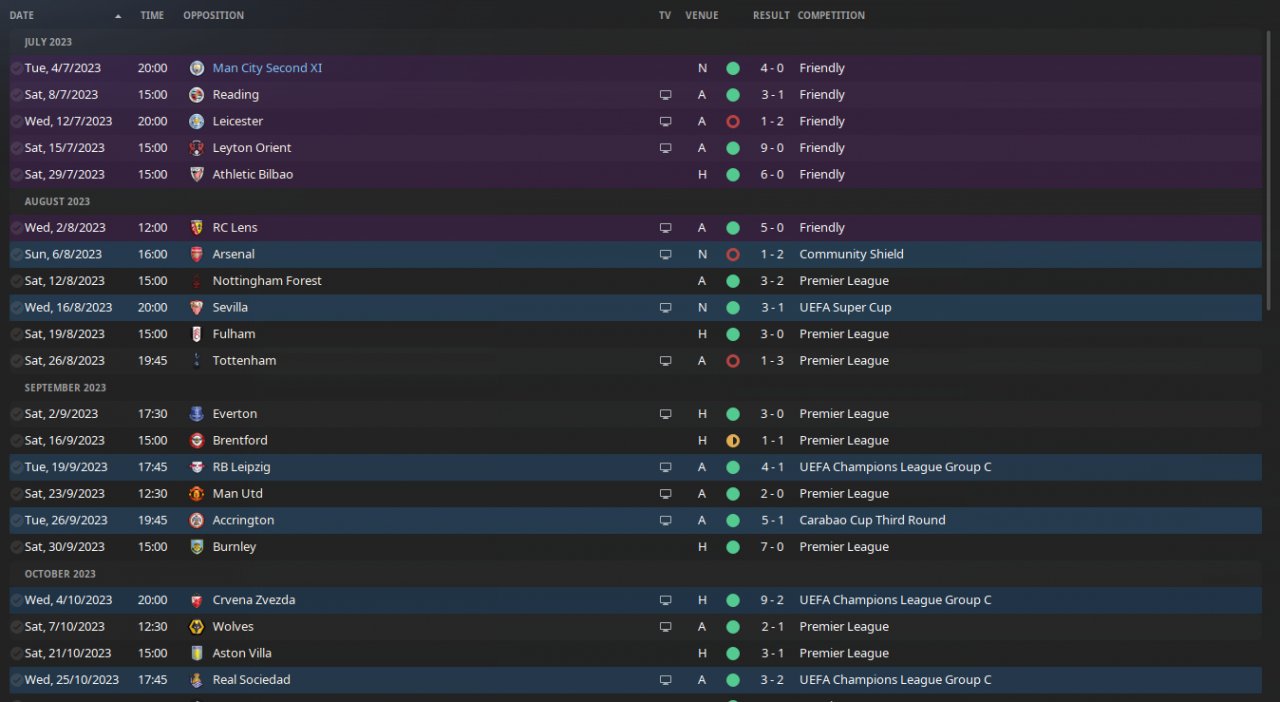Open the Man City Second XI team link
The height and width of the screenshot is (702, 1280).
point(267,68)
